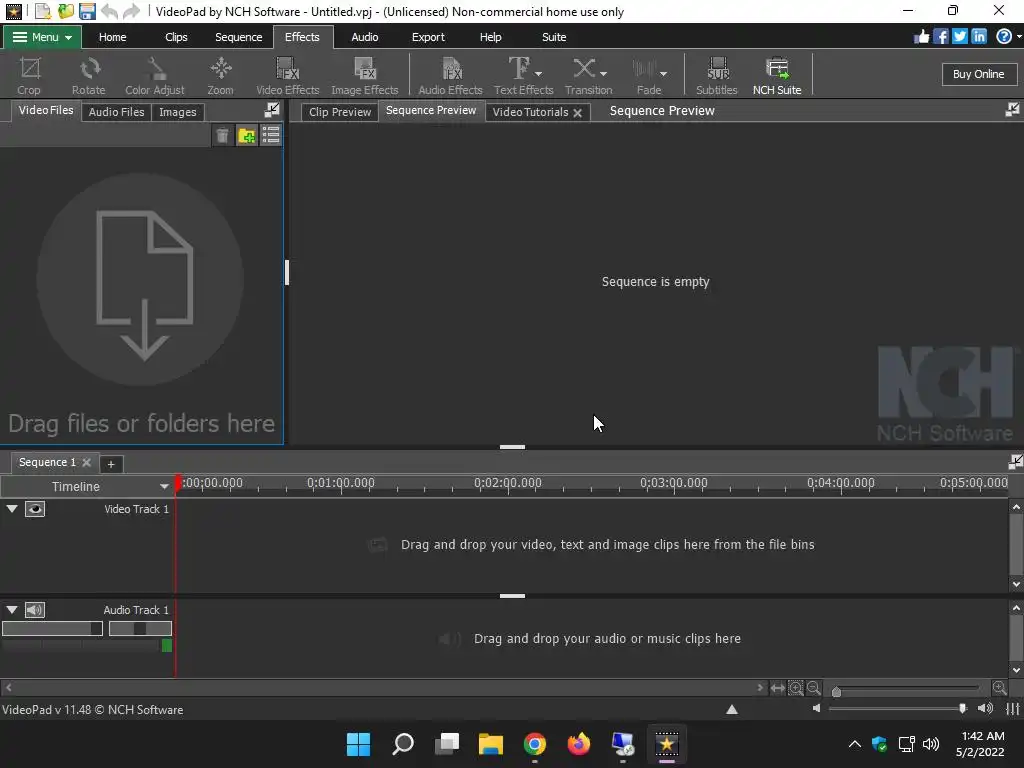This screenshot has height=768, width=1024.
Task: Zoom timeline to fit width
Action: (x=777, y=688)
